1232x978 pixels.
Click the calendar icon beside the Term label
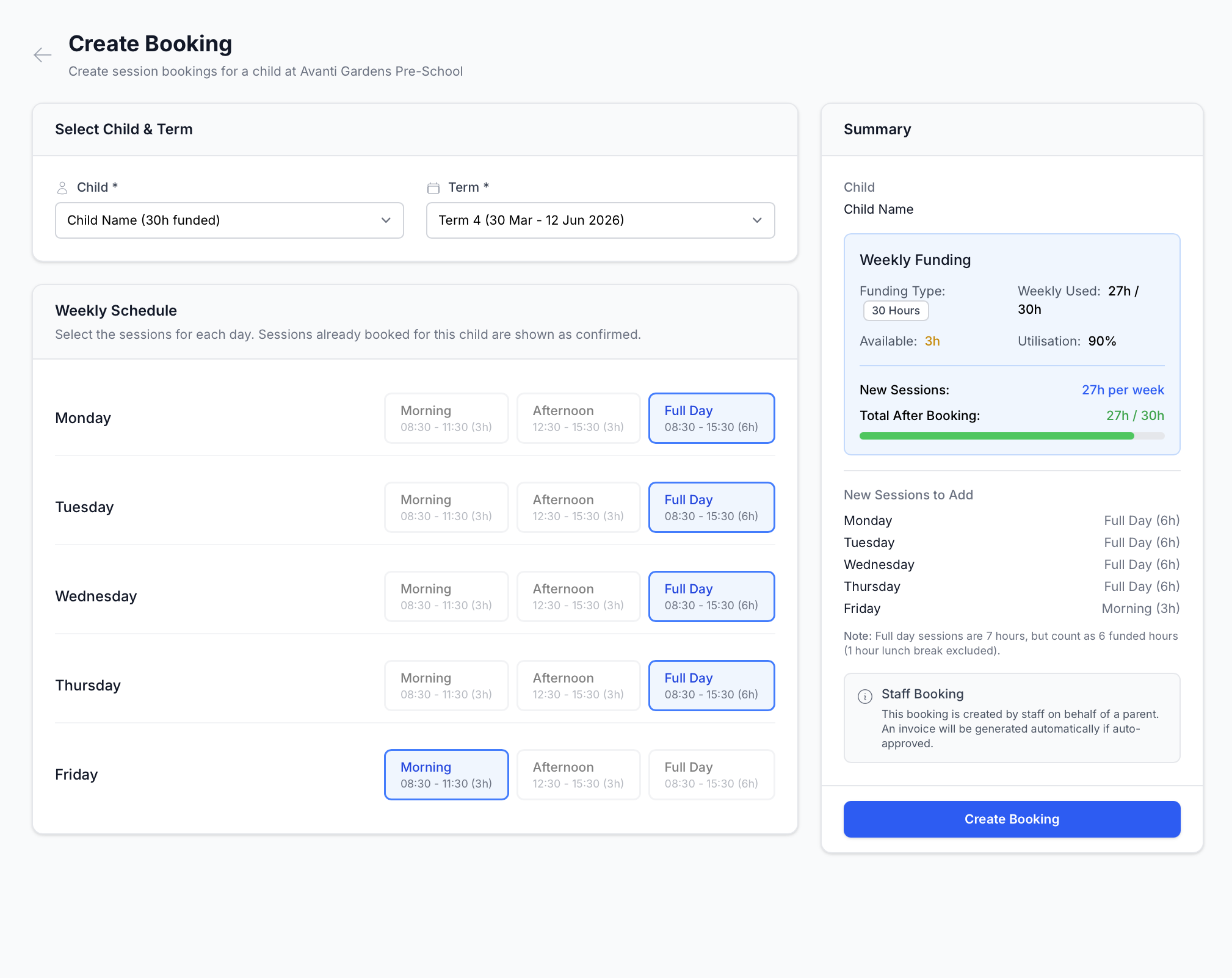coord(433,188)
